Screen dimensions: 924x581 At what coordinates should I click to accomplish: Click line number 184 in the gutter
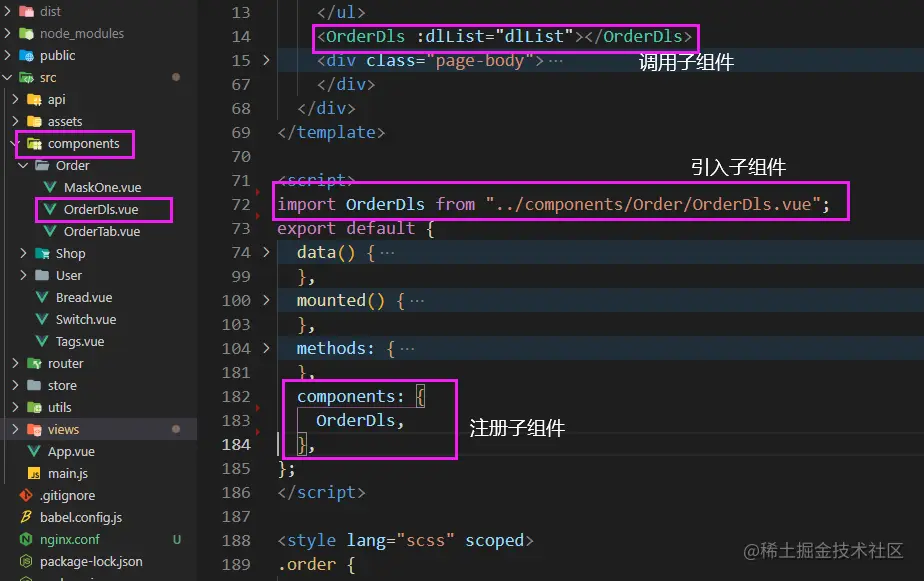point(236,444)
